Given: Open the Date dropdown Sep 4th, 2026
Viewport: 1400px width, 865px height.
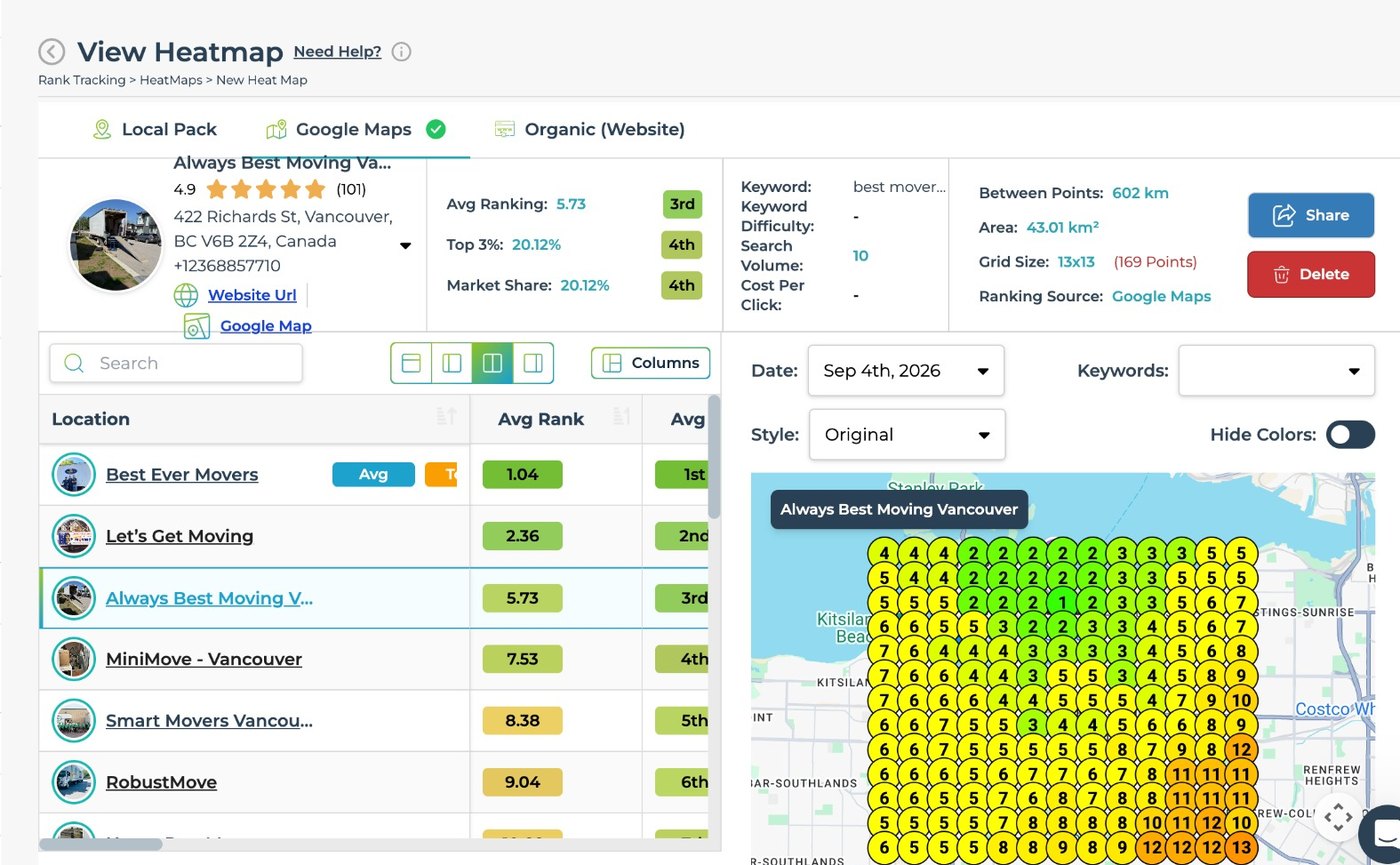Looking at the screenshot, I should coord(906,371).
